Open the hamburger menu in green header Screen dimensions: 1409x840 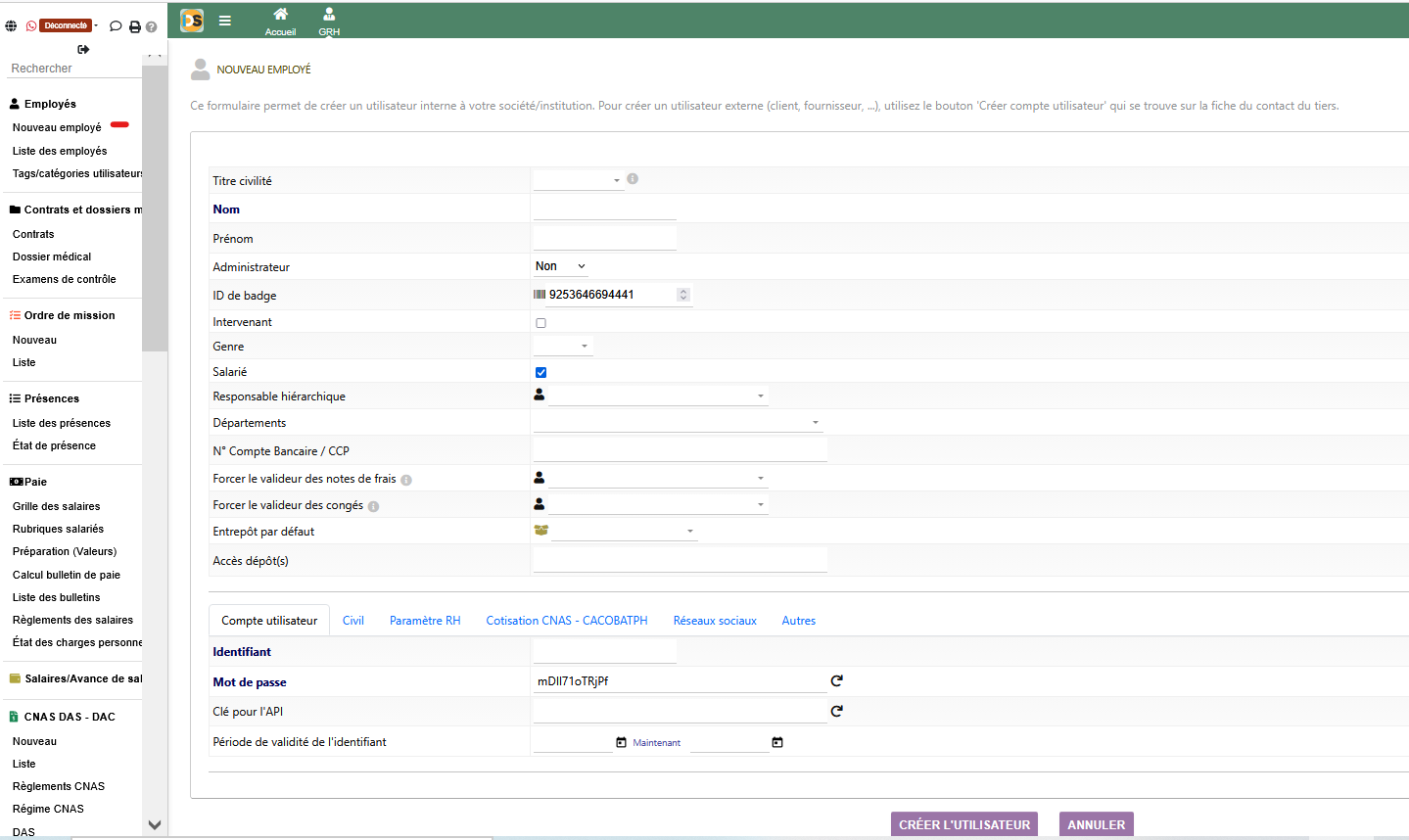[x=225, y=21]
